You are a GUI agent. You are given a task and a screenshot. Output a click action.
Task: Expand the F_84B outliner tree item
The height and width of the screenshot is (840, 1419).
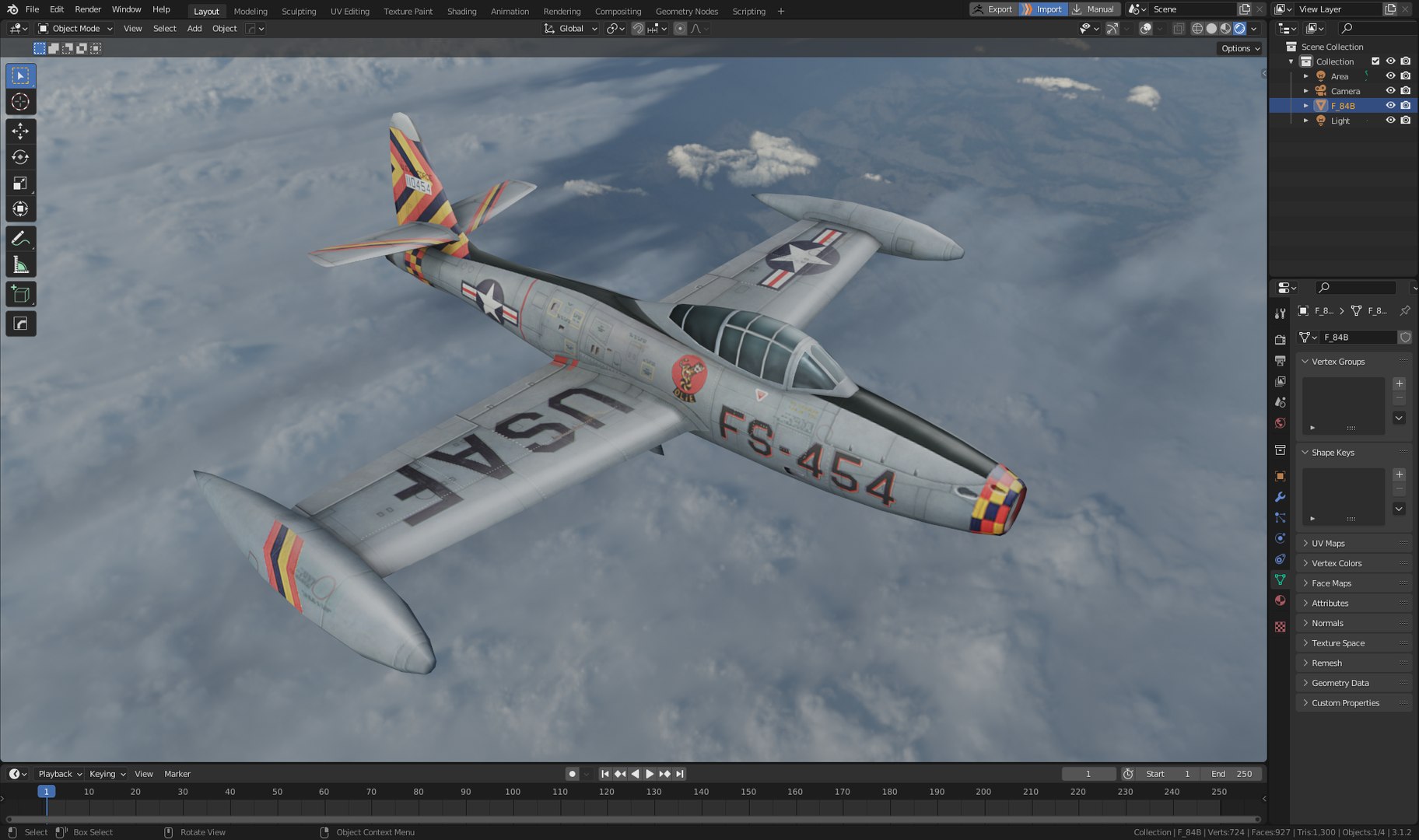point(1306,106)
